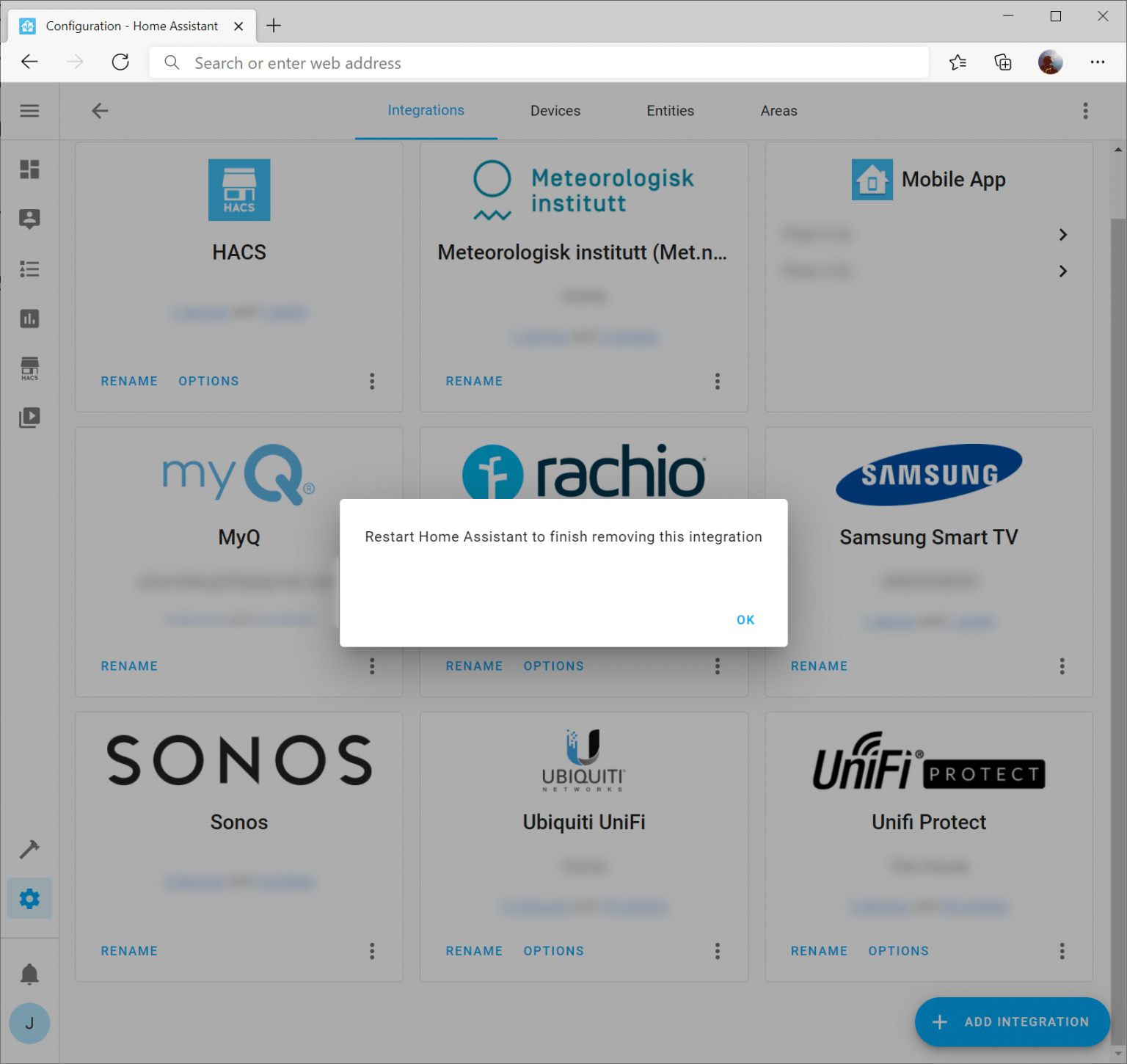Screen dimensions: 1127x1064
Task: Switch to the Entities tab
Action: point(669,111)
